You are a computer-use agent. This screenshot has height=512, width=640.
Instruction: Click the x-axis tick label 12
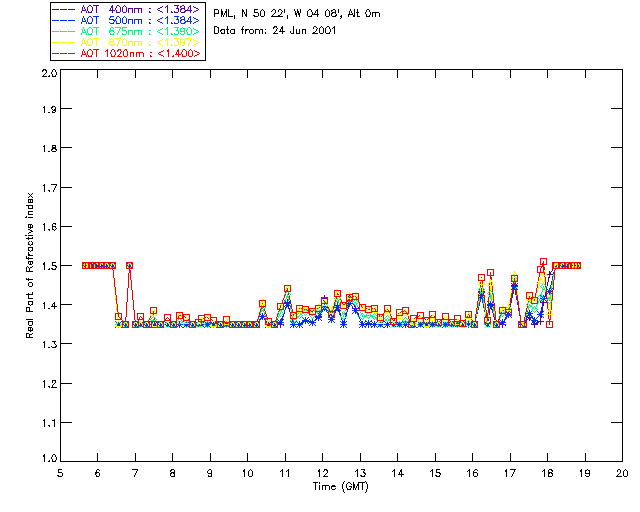pyautogui.click(x=322, y=473)
